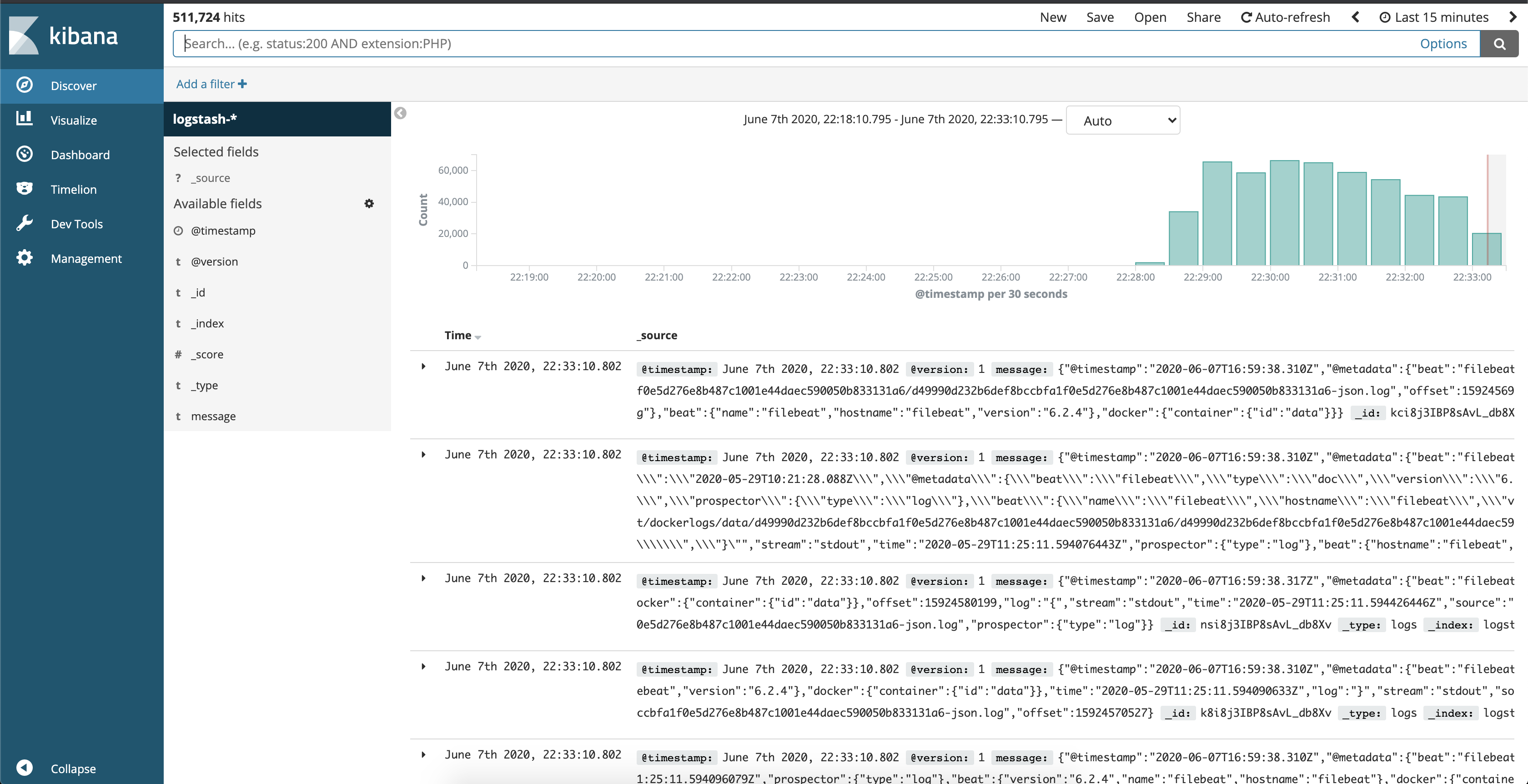The height and width of the screenshot is (784, 1528).
Task: Click the magnifier search submit button
Action: pos(1498,44)
